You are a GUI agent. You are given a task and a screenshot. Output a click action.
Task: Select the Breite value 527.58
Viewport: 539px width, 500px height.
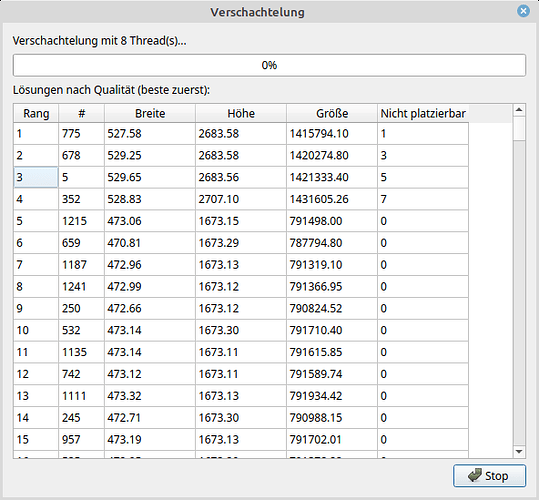(x=150, y=134)
